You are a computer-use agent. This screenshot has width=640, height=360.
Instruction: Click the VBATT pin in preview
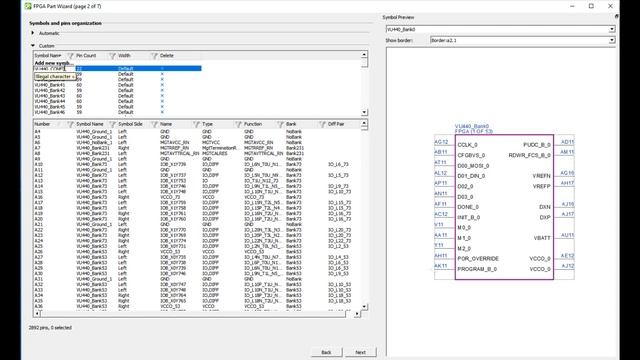(542, 238)
